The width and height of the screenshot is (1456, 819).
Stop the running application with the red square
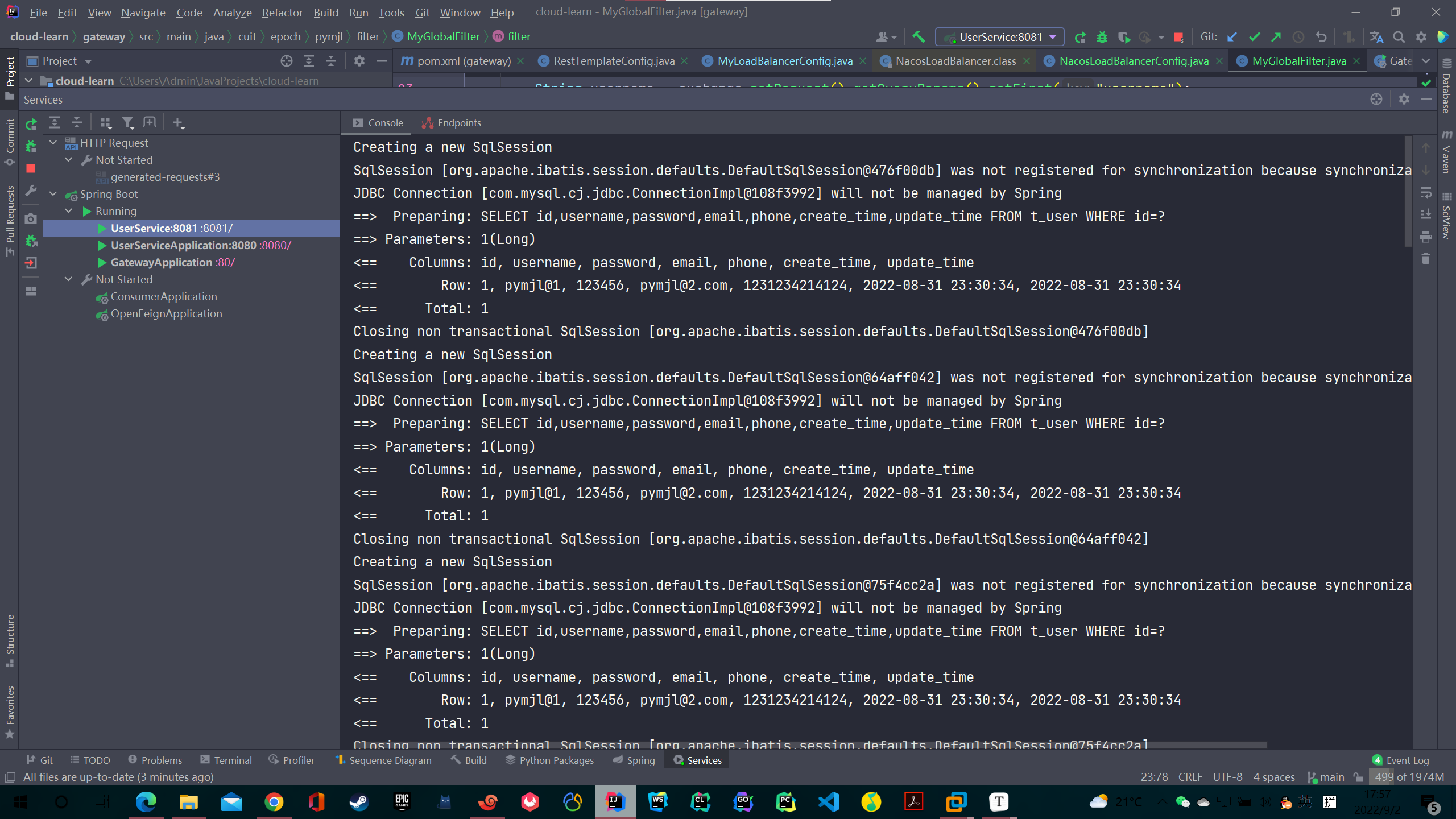(1178, 38)
